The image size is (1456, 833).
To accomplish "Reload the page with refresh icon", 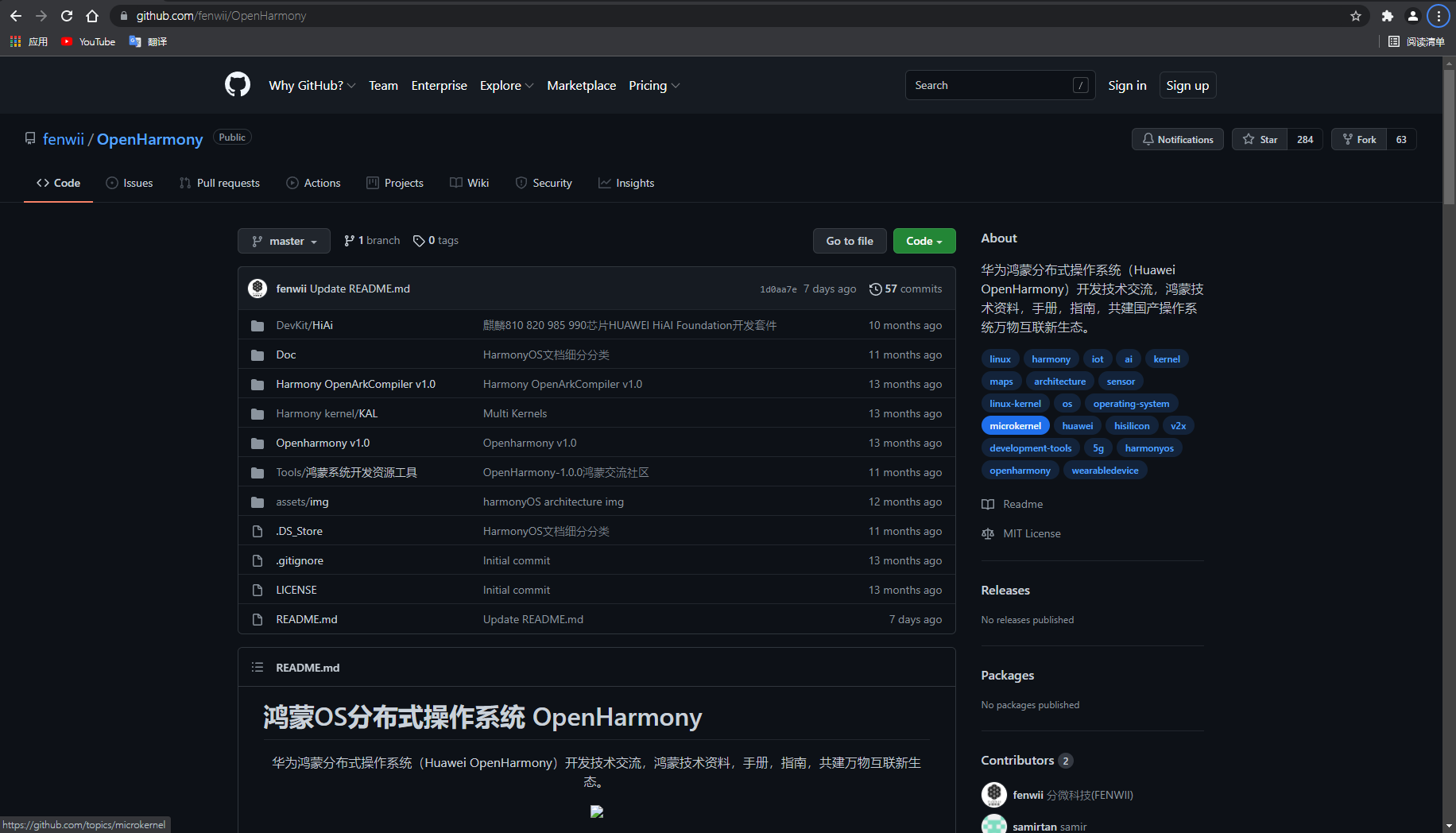I will [x=67, y=16].
